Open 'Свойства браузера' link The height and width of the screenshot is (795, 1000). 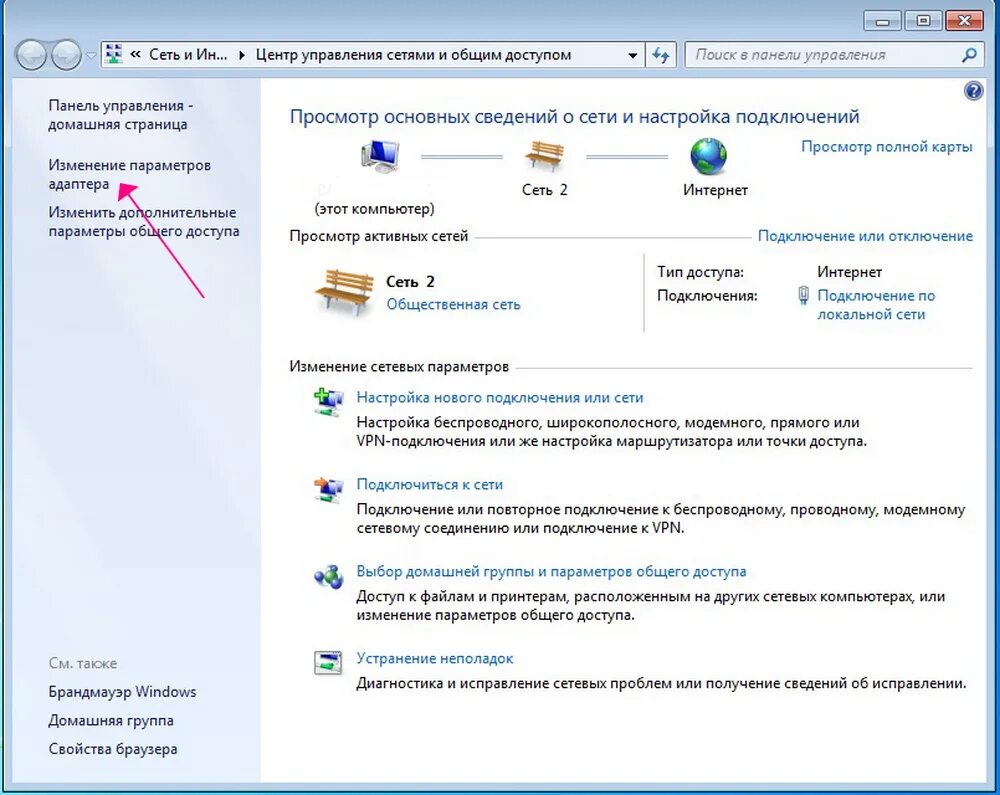click(x=113, y=749)
